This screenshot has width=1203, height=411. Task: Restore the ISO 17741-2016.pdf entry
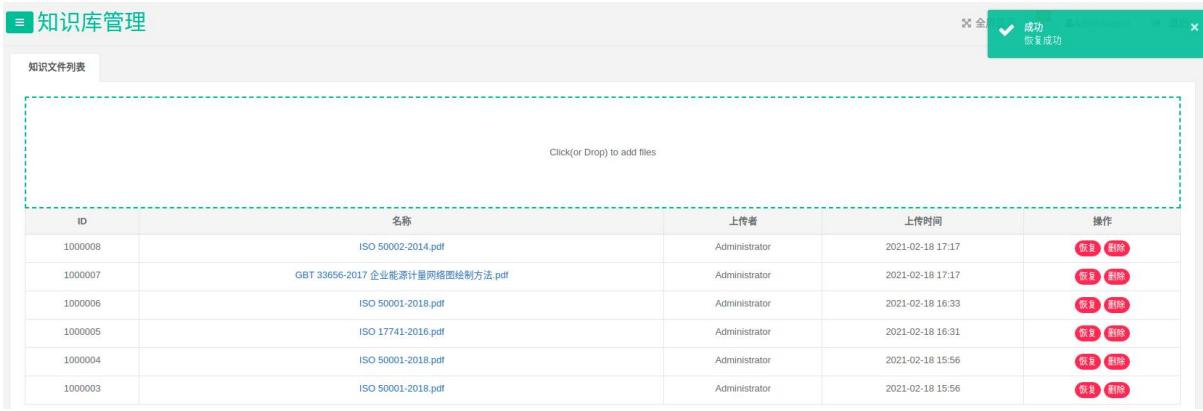click(x=1087, y=333)
